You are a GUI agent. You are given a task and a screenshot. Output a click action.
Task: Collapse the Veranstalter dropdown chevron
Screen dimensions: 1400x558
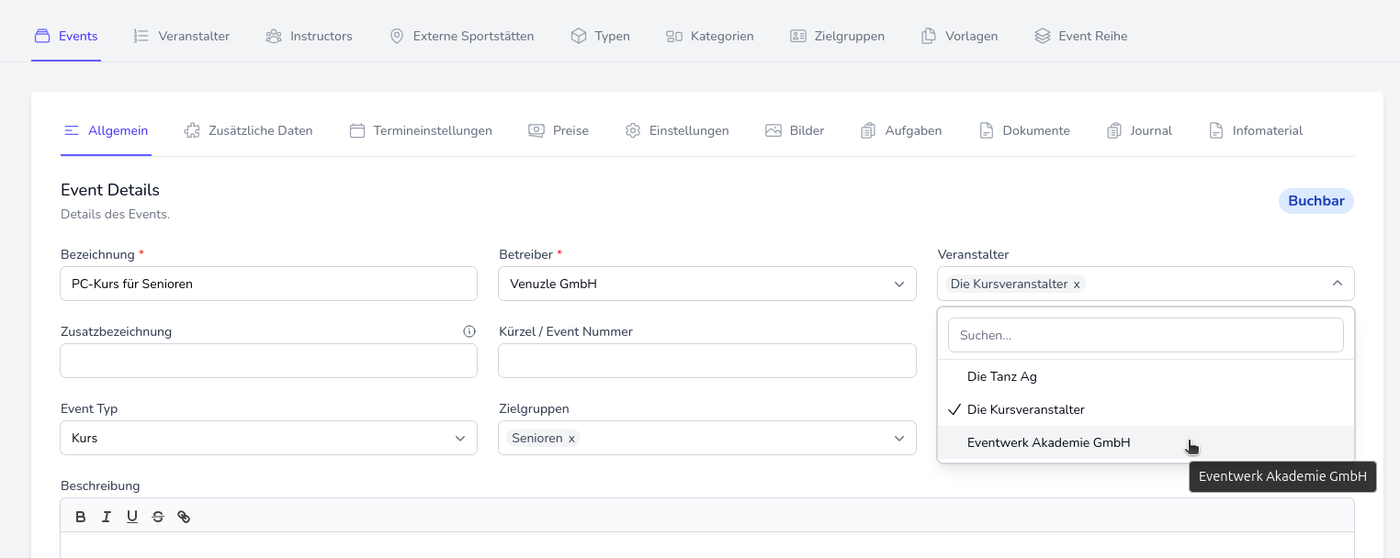point(1337,284)
